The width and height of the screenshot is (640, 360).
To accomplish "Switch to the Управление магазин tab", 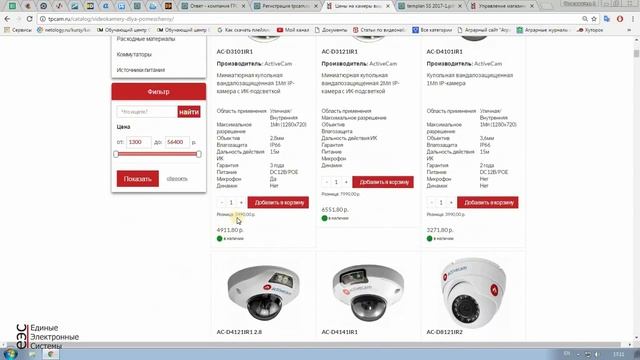I will point(502,6).
